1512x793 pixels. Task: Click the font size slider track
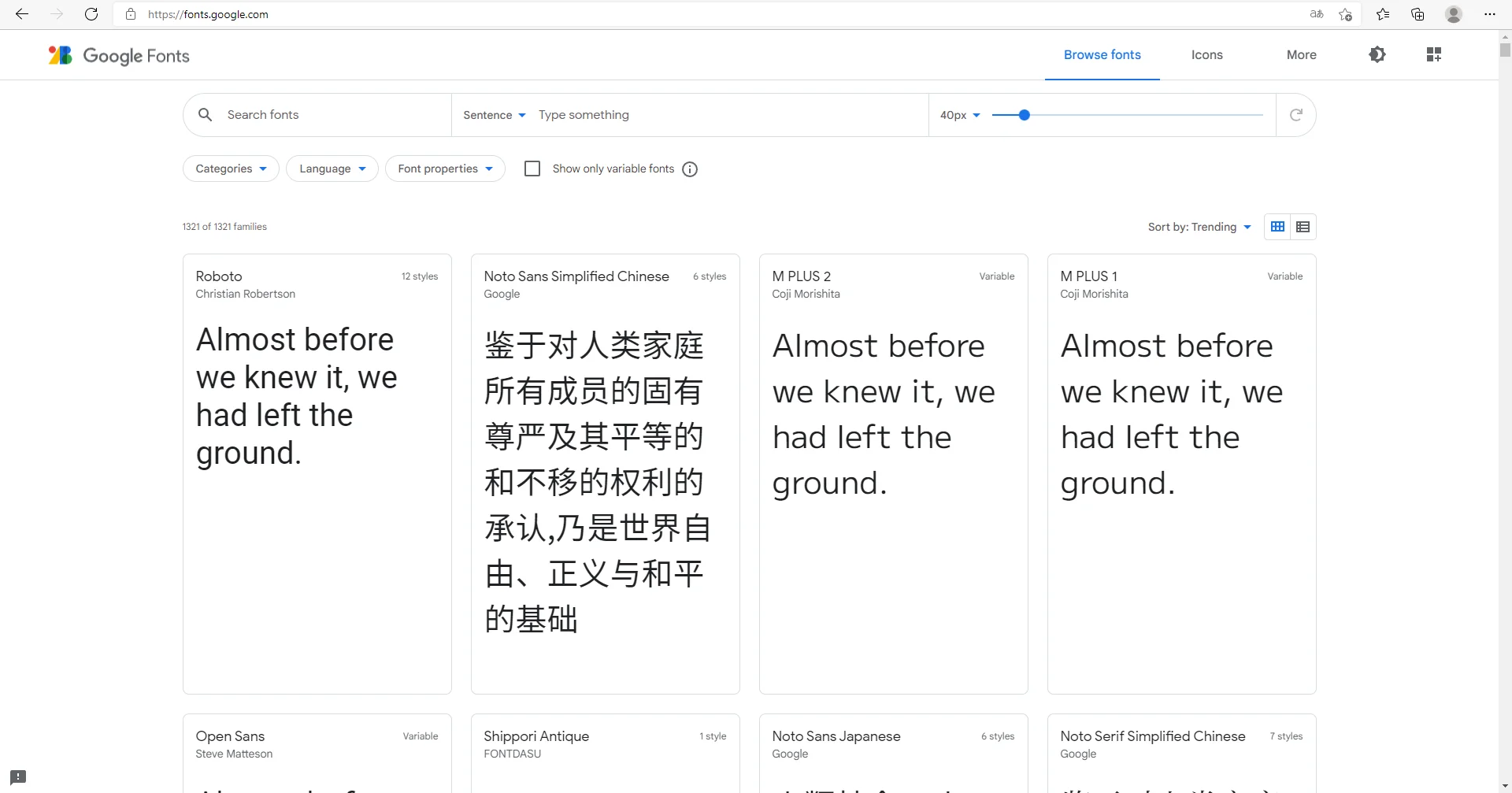1128,115
